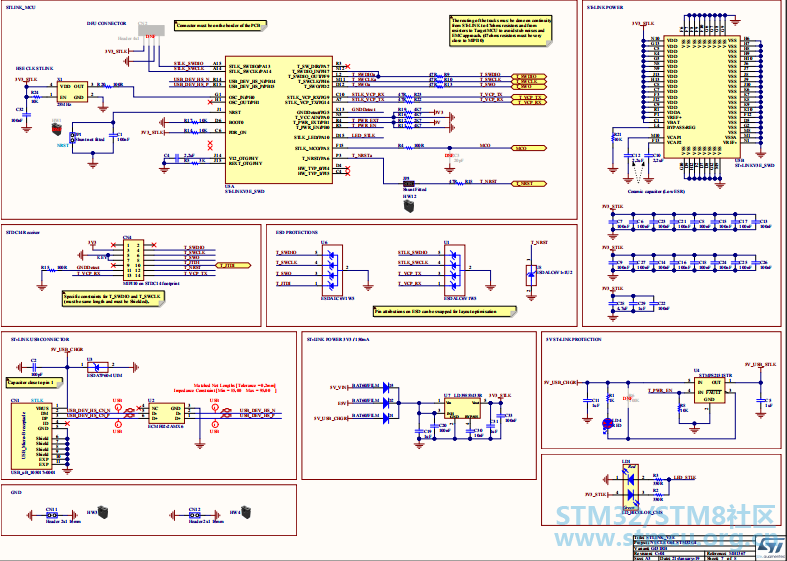Click the GND section title

[16, 493]
